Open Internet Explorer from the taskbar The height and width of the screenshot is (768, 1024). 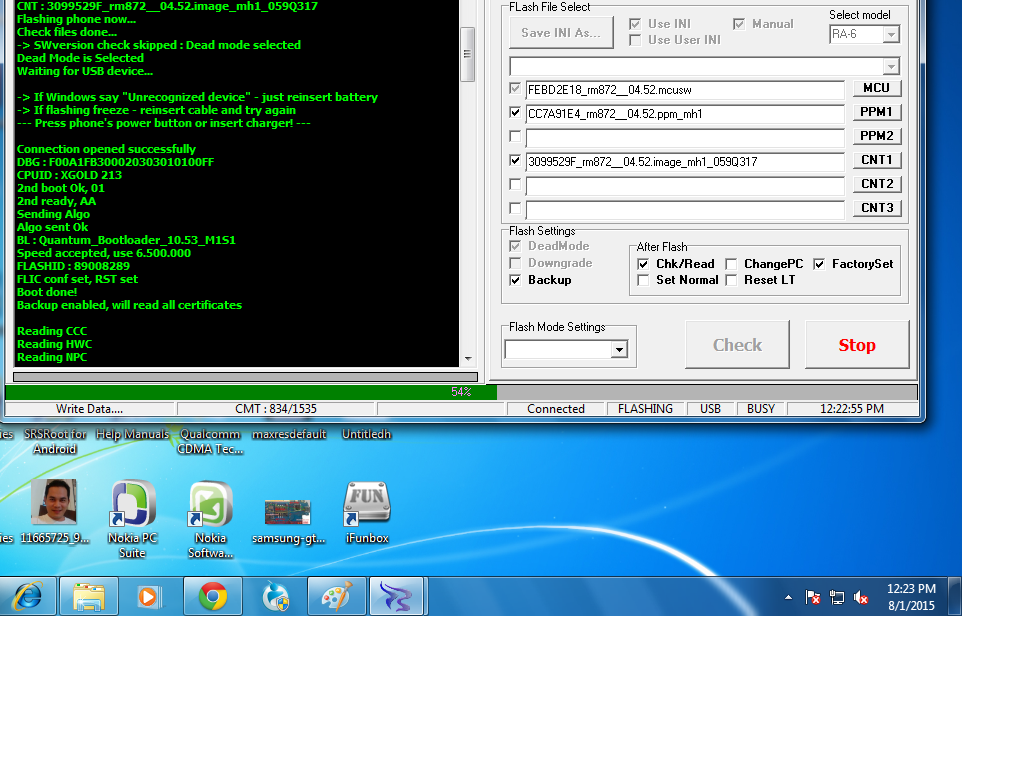coord(27,597)
